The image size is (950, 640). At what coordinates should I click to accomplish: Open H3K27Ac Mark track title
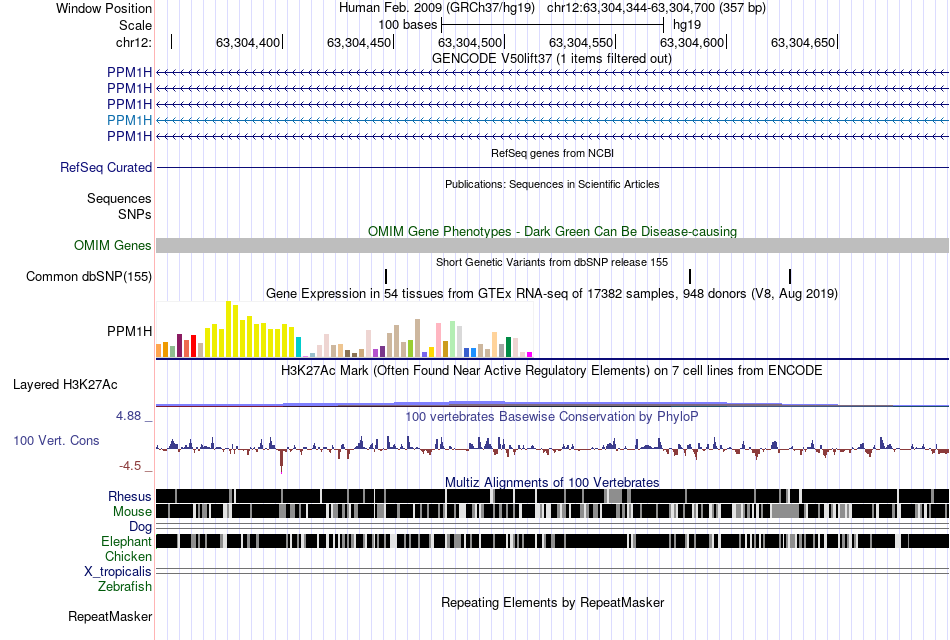[552, 371]
